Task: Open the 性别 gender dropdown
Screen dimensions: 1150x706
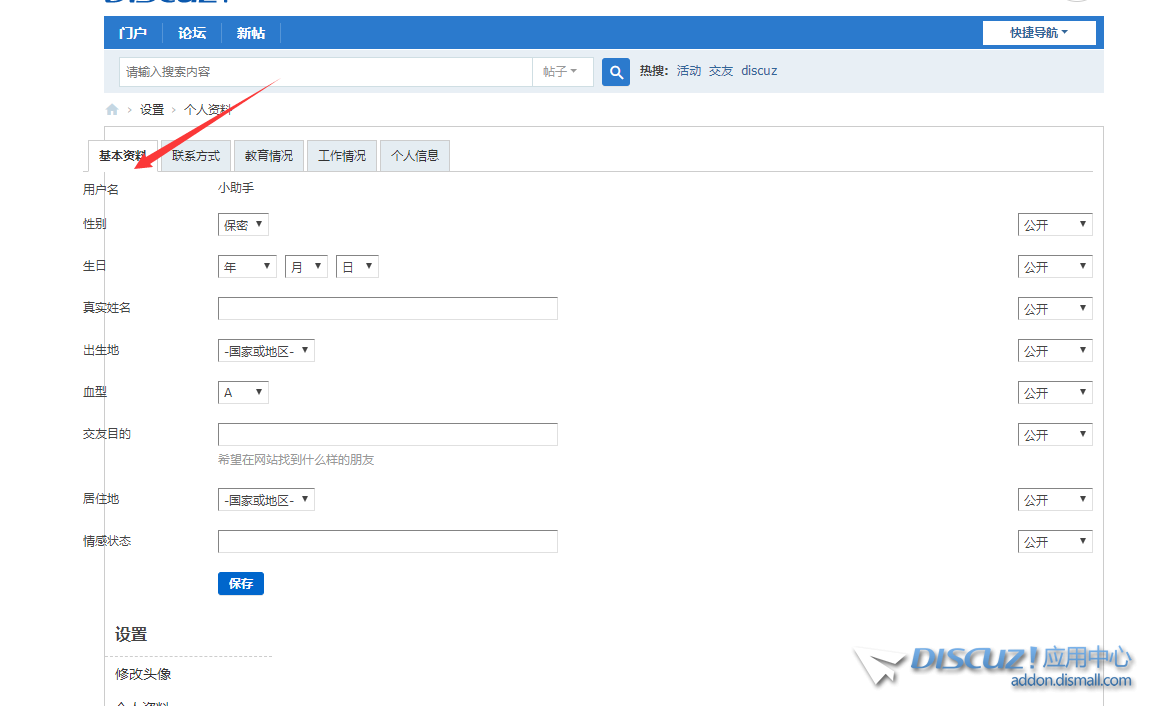Action: click(243, 225)
